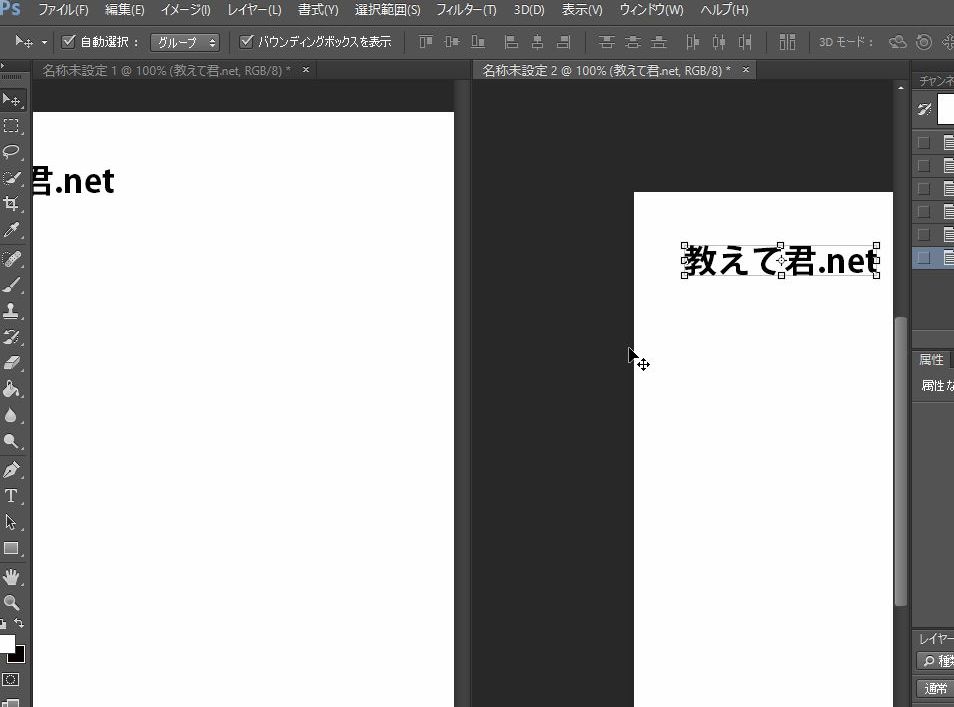This screenshot has height=707, width=954.
Task: Open the 編集(E) menu
Action: click(x=125, y=10)
